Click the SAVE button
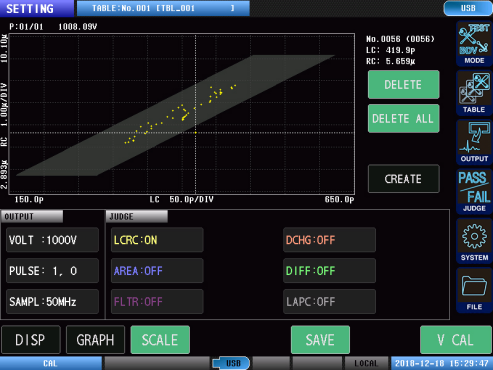The width and height of the screenshot is (493, 370). [x=320, y=340]
